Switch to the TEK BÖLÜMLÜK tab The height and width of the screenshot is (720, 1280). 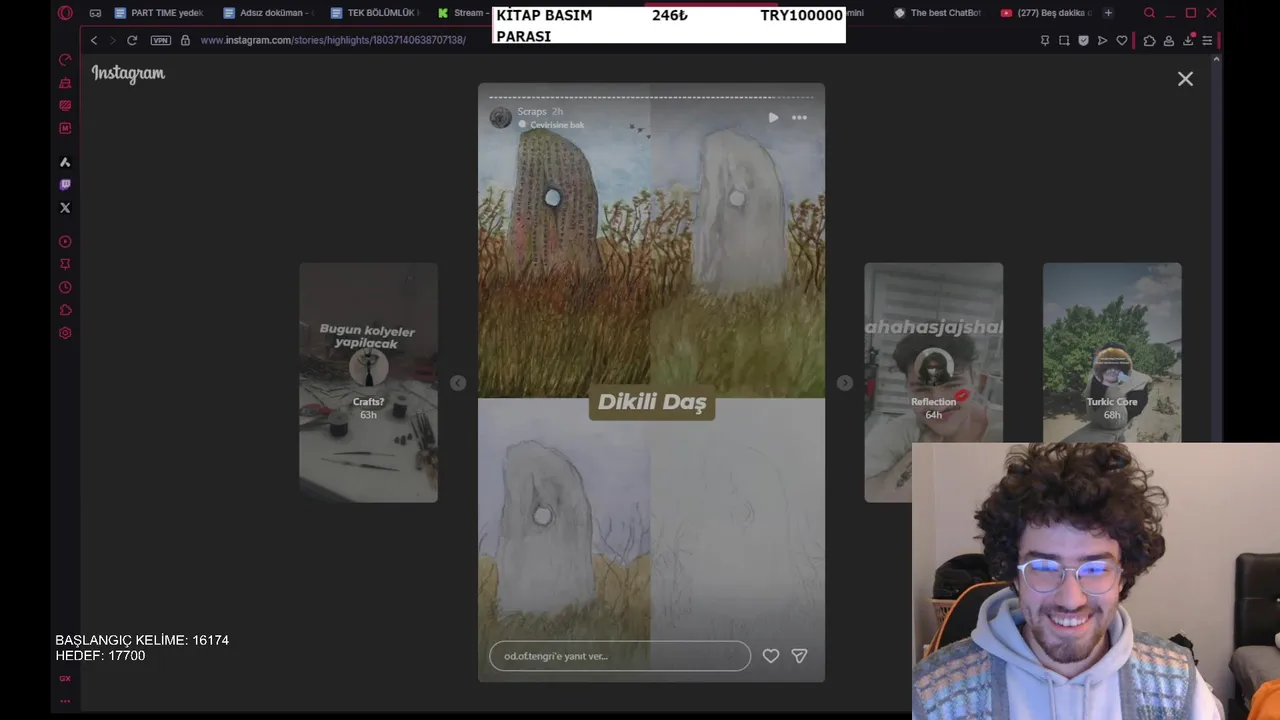[377, 13]
